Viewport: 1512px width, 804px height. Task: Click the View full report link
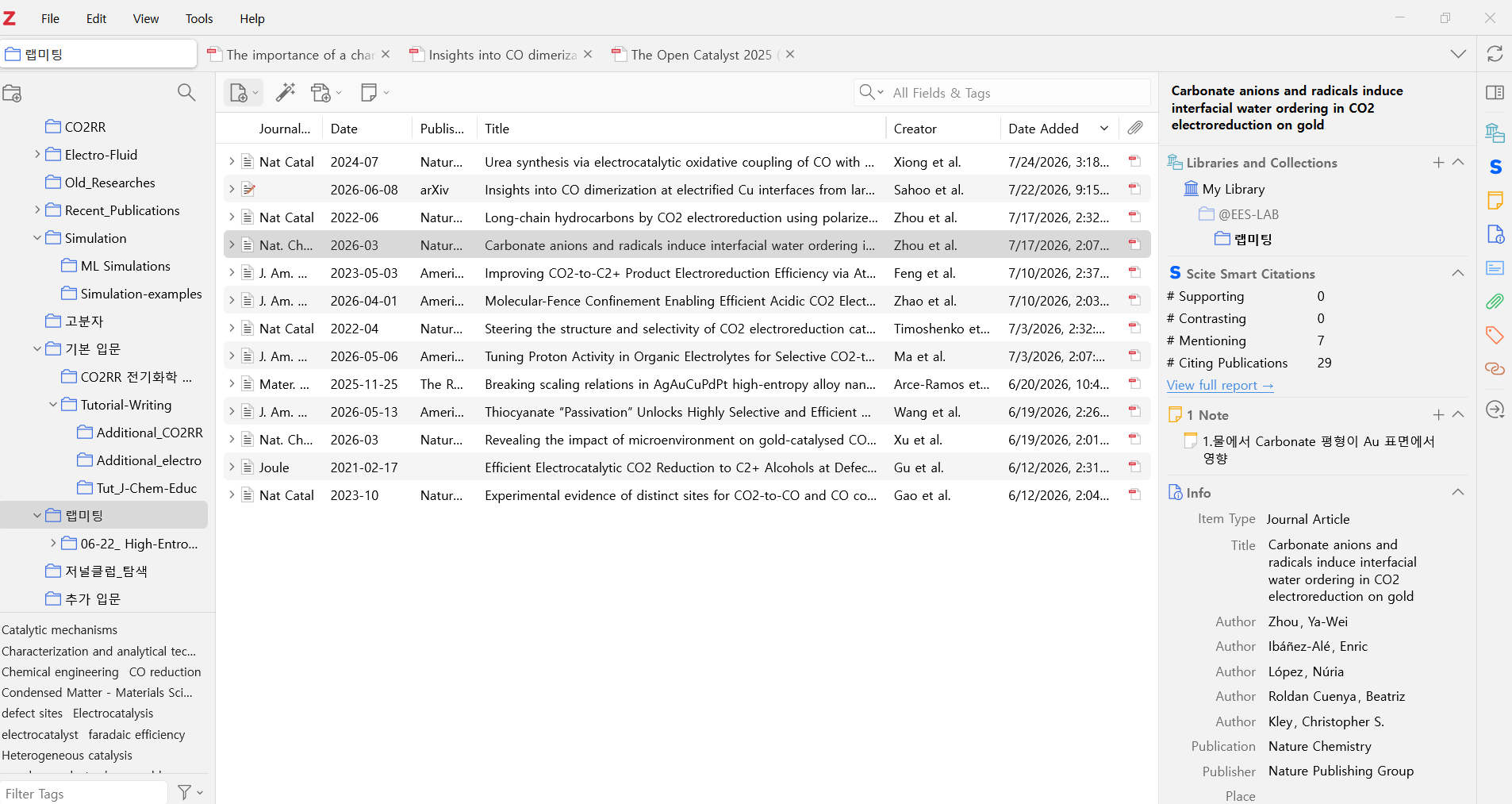[x=1220, y=385]
